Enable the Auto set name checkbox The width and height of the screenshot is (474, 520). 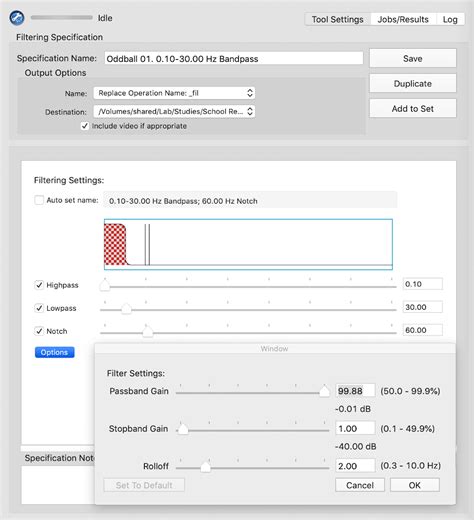pyautogui.click(x=39, y=200)
